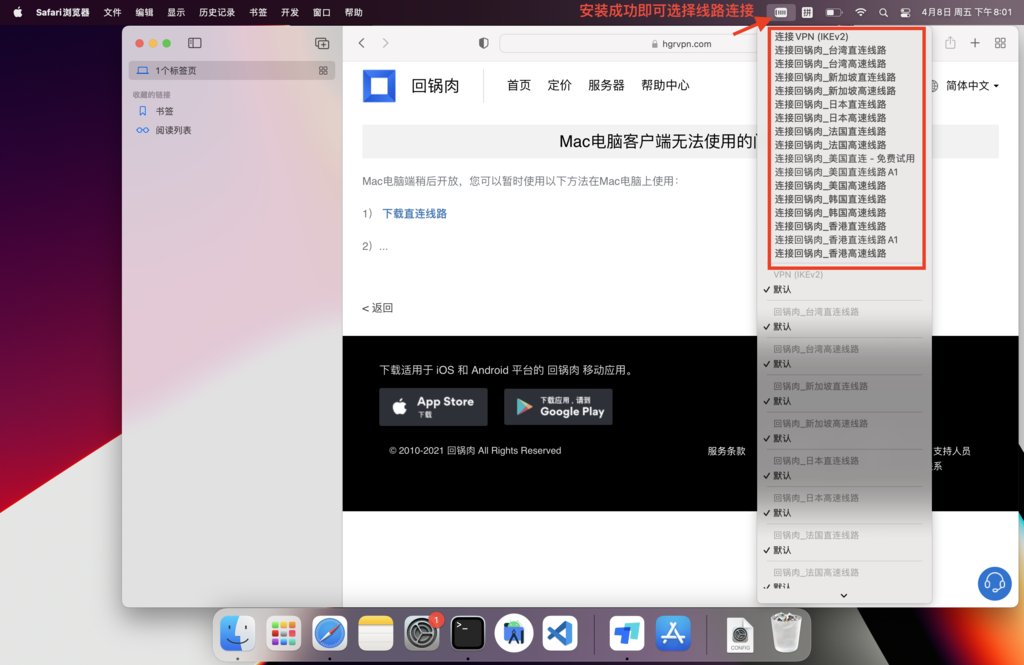Select 默认 under 回锅肉_台湾直连线路

coord(782,327)
